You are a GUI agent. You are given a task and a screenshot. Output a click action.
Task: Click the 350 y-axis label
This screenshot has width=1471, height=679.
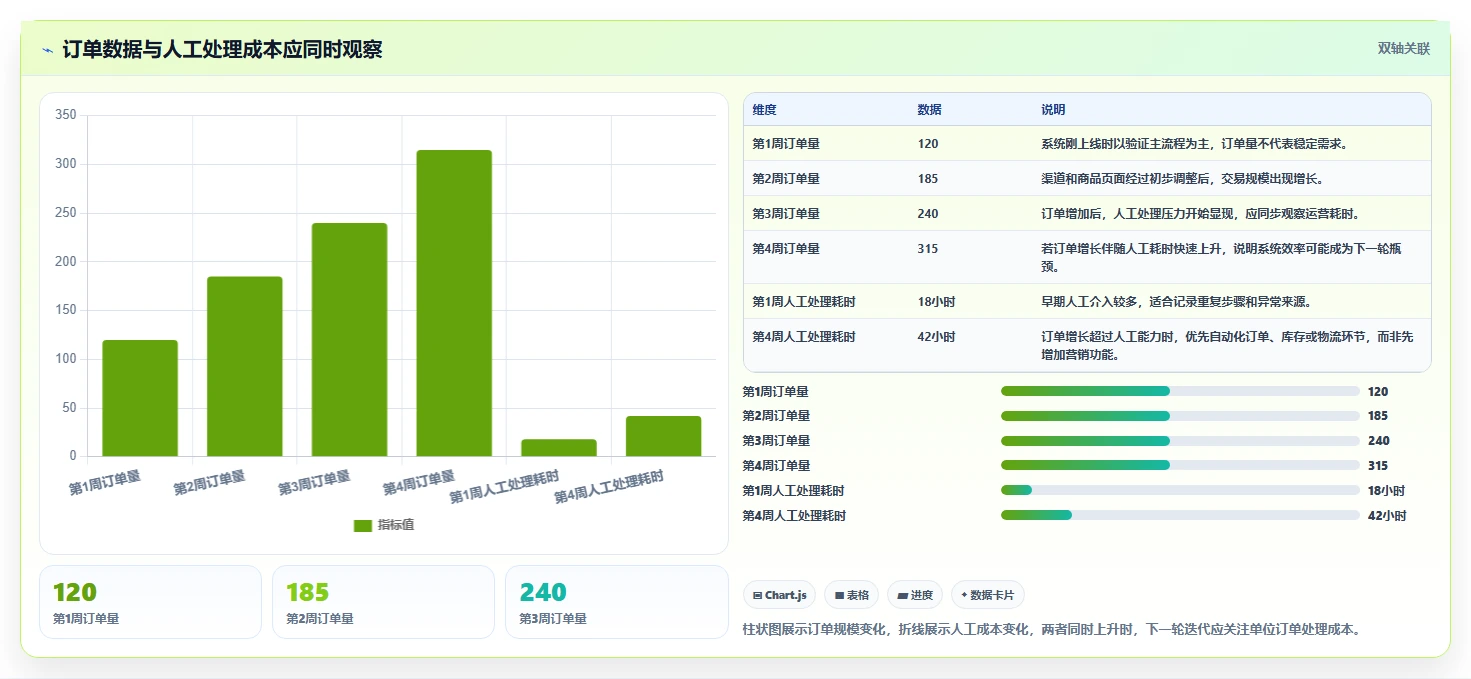click(x=66, y=115)
